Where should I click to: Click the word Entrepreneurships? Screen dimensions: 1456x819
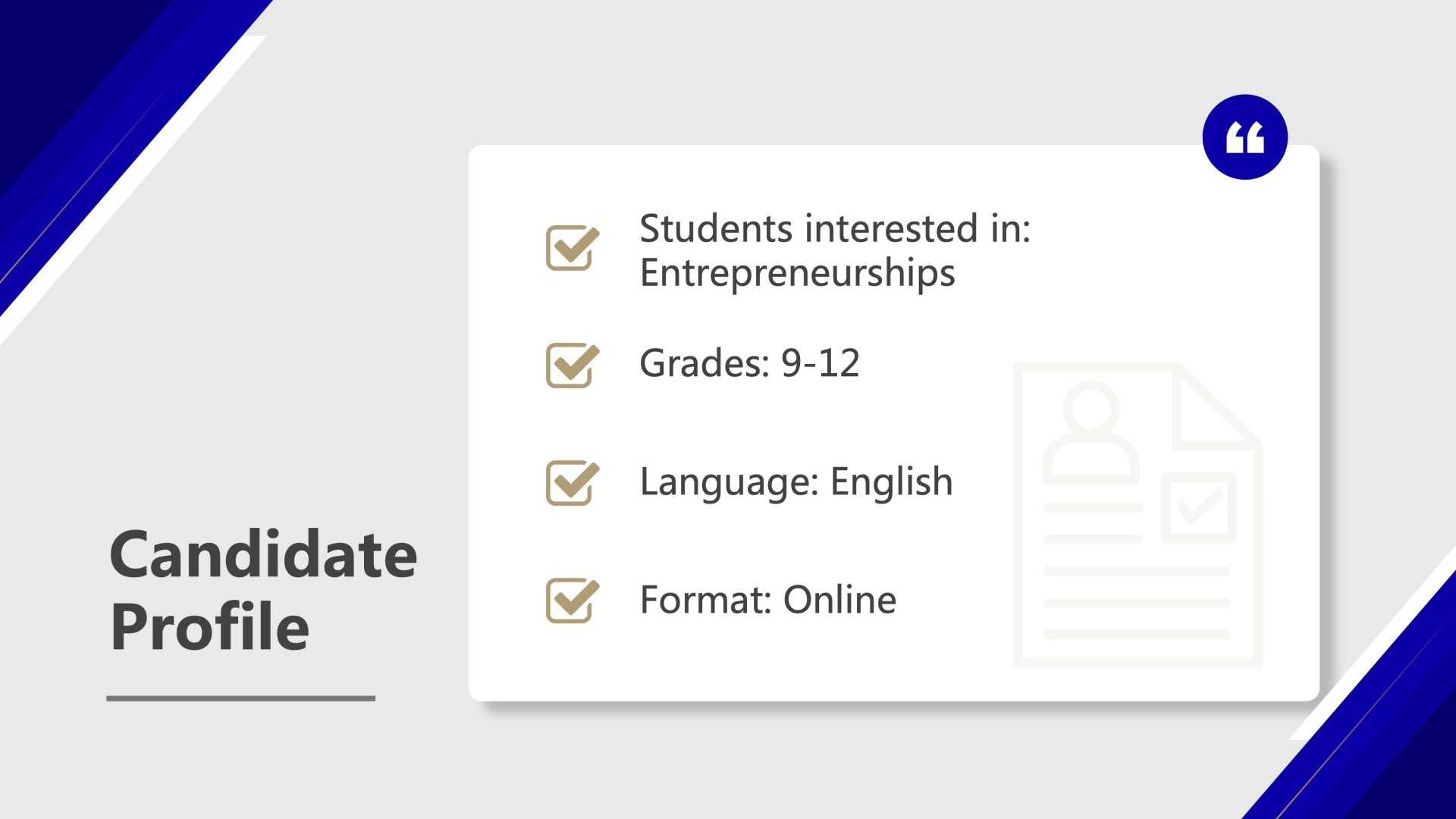point(797,274)
